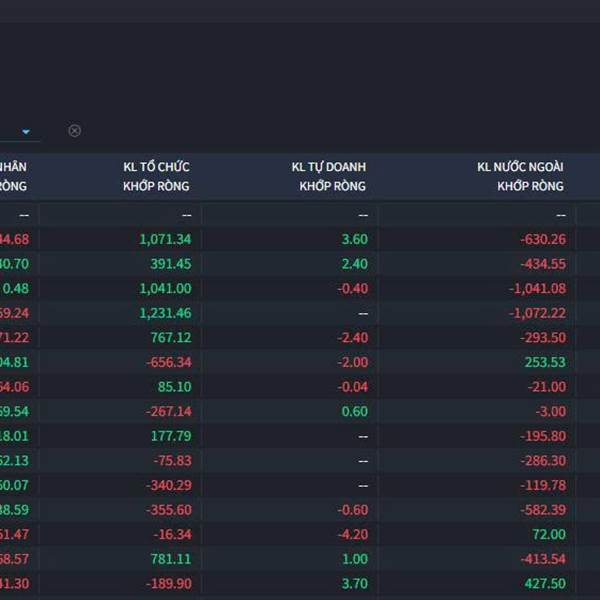Select proprietary cell value 3.60
This screenshot has height=600, width=600.
[x=355, y=239]
